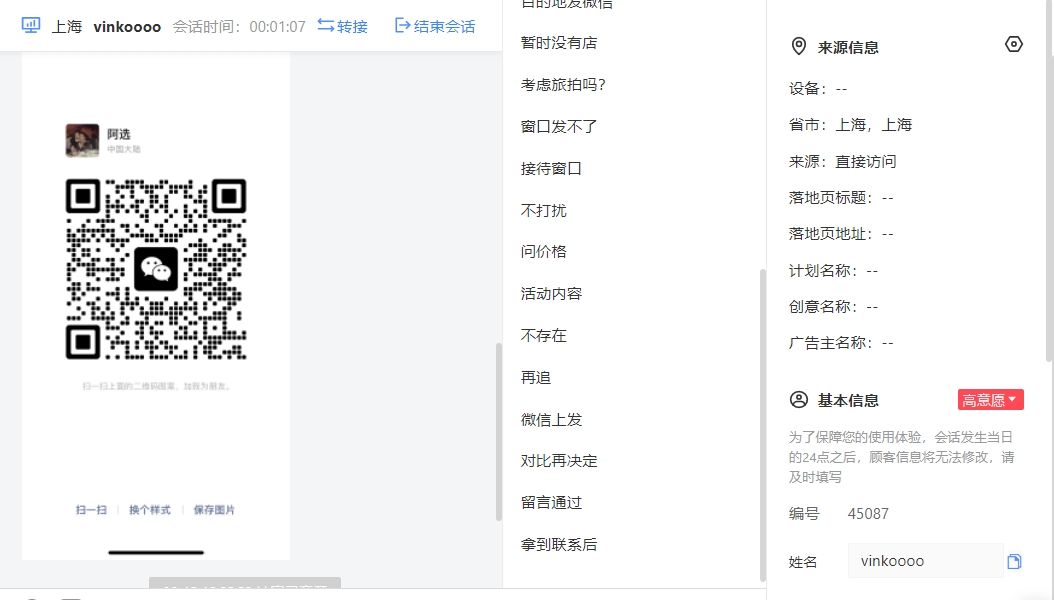This screenshot has width=1054, height=600.
Task: Click 结束会话 to end the session
Action: [435, 26]
